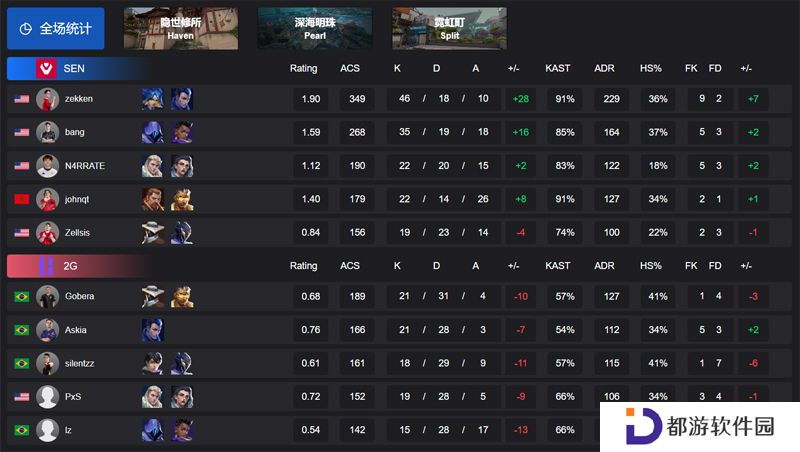The width and height of the screenshot is (800, 452).
Task: Click the Brazil flag beside silentzz
Action: pos(21,364)
